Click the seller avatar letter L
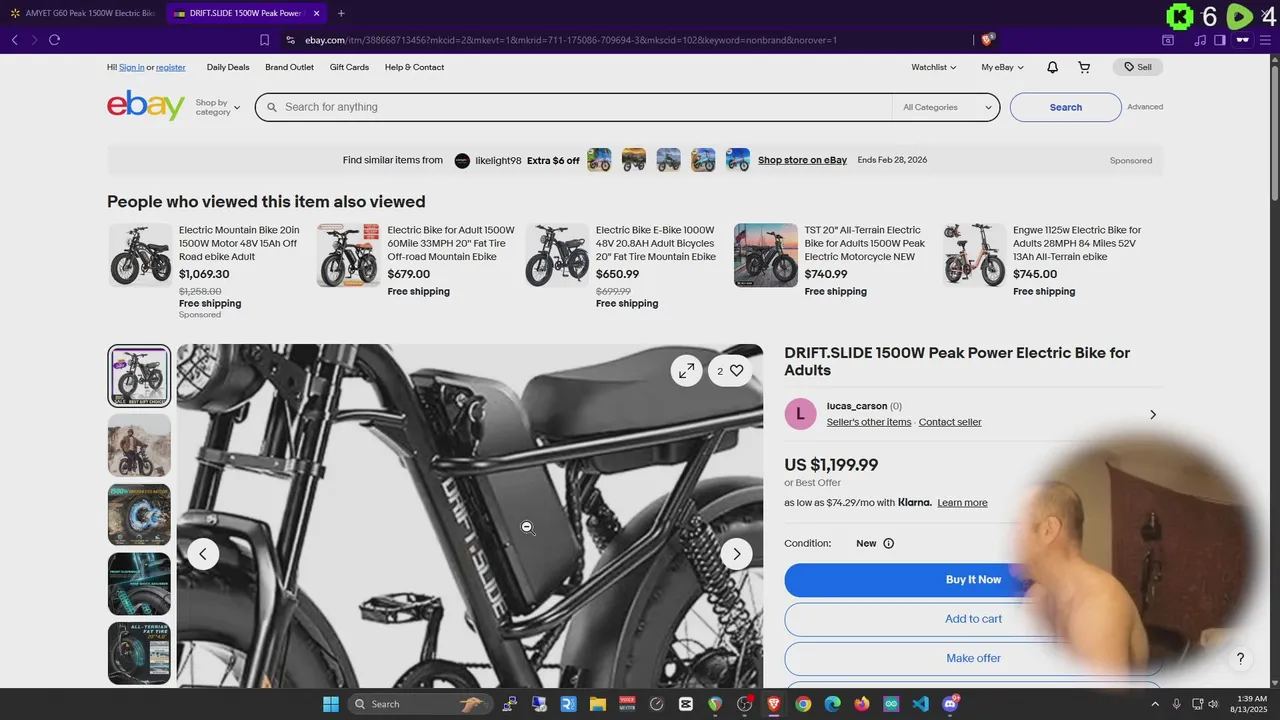Image resolution: width=1280 pixels, height=720 pixels. [x=800, y=414]
